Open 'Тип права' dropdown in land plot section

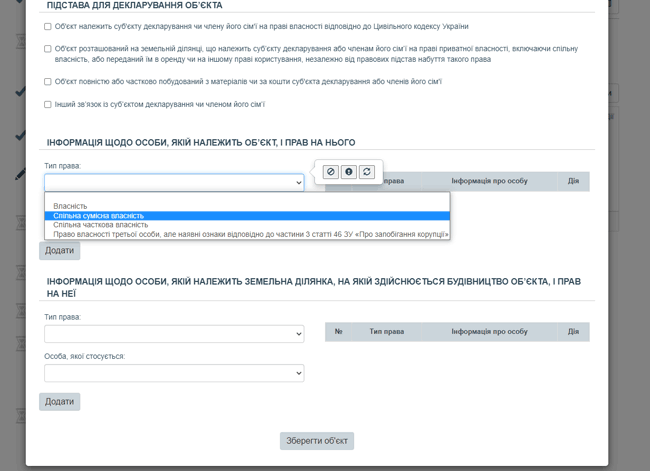point(174,333)
